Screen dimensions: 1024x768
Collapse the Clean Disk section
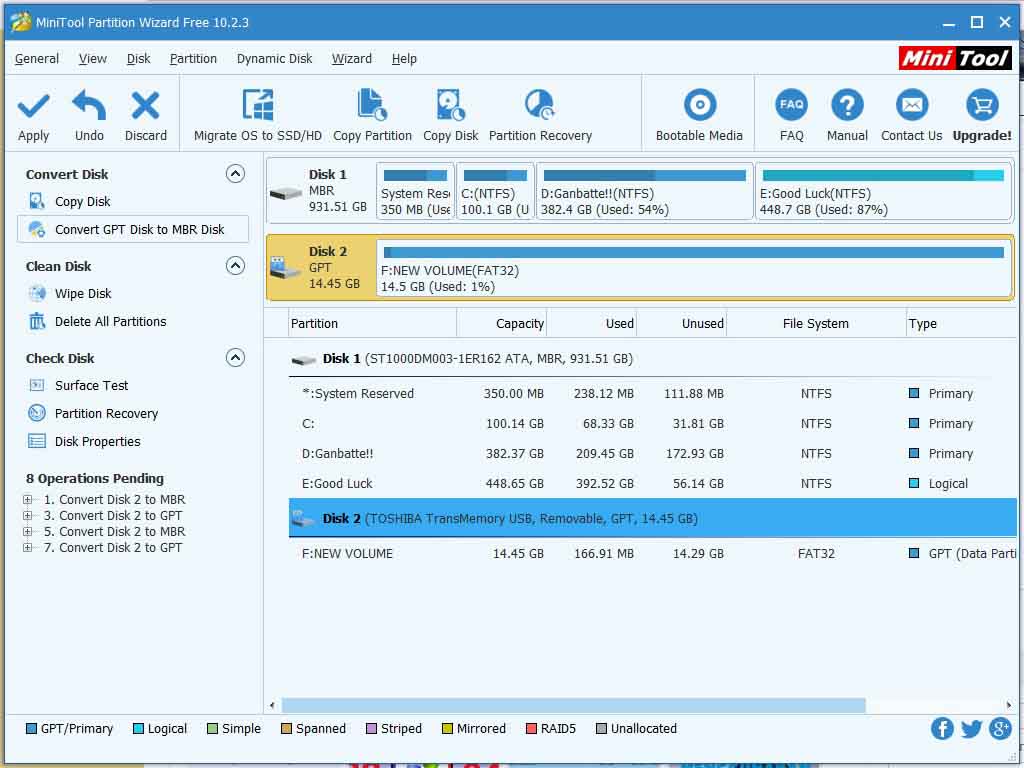point(235,266)
